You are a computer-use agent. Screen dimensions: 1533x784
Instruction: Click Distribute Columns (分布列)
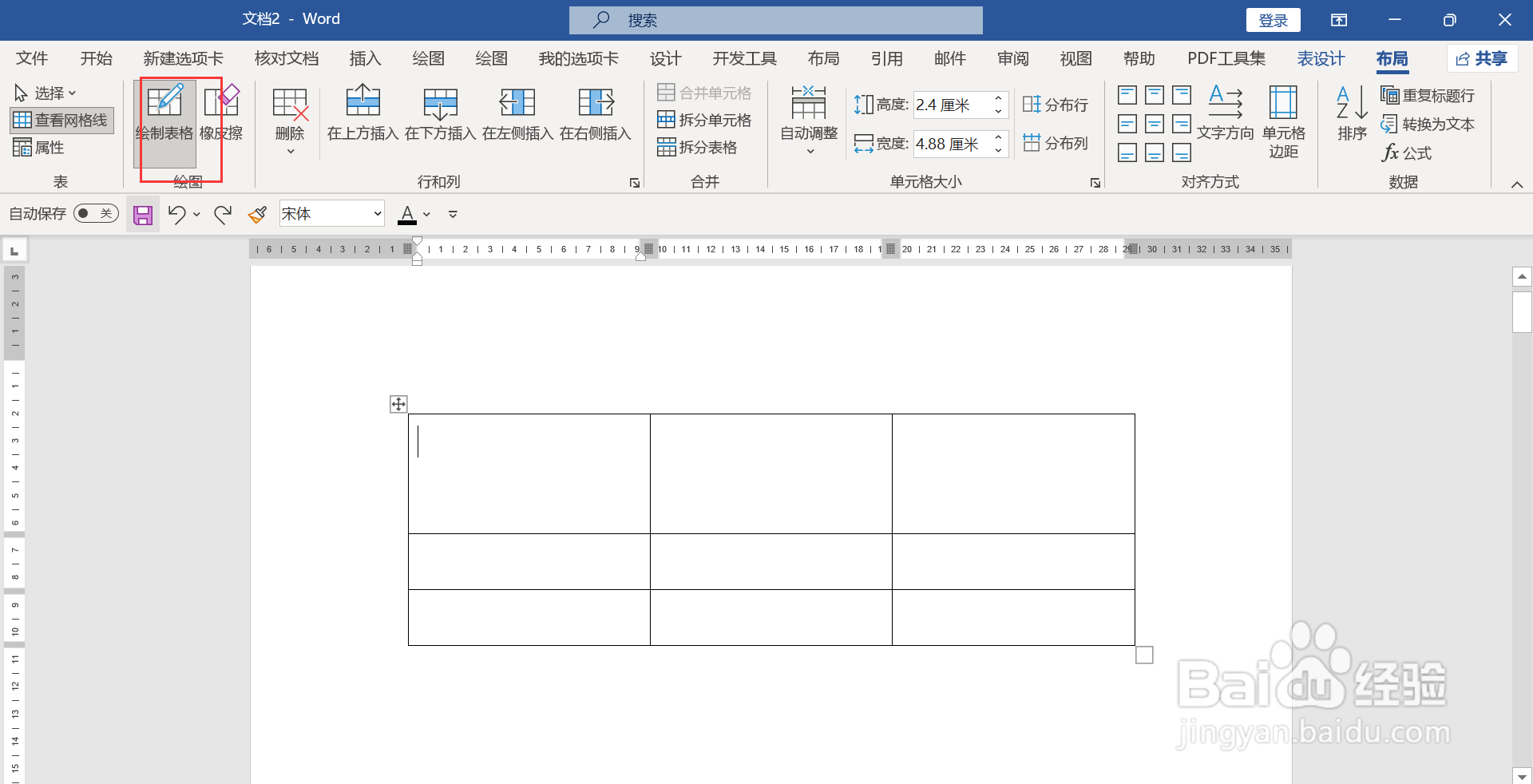click(1056, 143)
